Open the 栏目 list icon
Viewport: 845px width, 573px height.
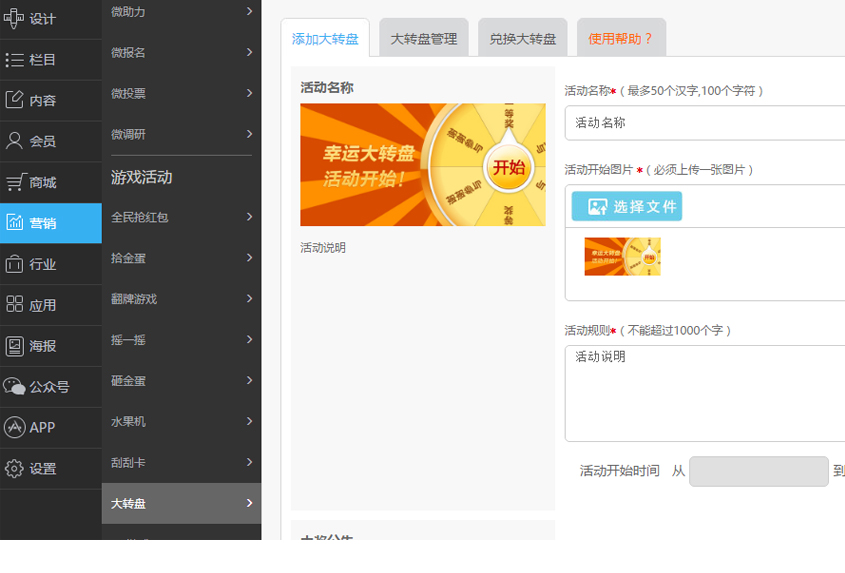point(14,60)
